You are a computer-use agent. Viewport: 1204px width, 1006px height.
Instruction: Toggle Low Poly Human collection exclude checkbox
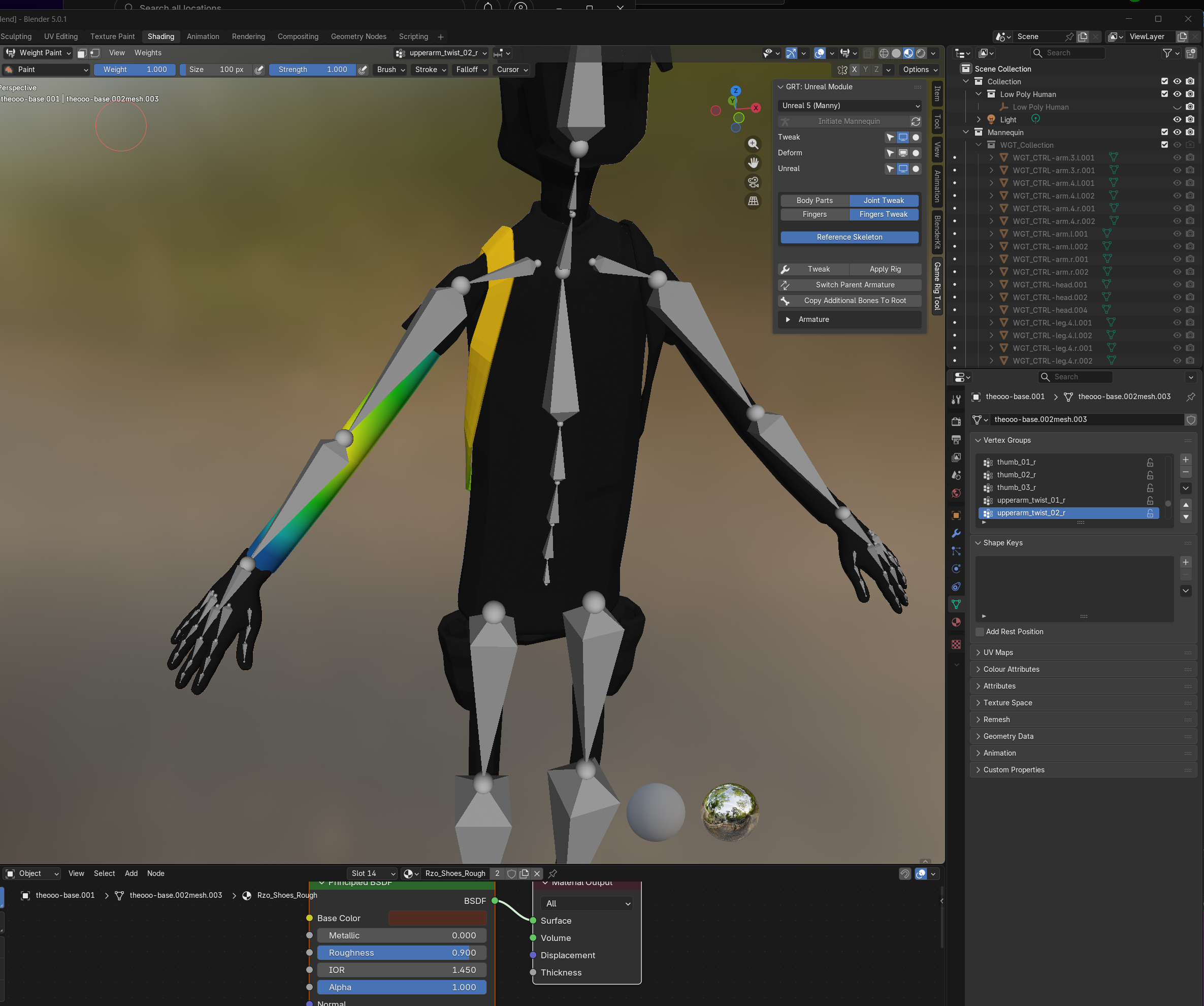point(1164,94)
